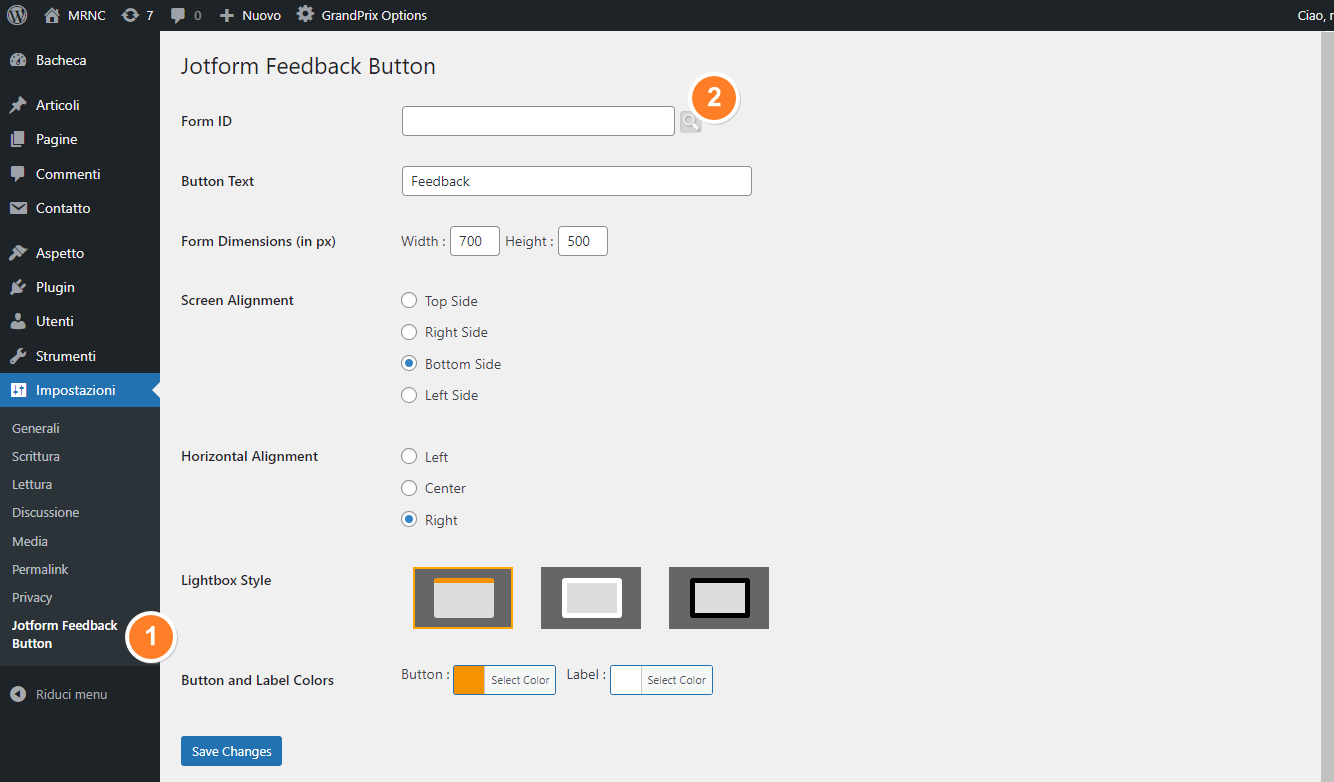Open the Generali settings submenu item
1334x782 pixels.
click(36, 428)
